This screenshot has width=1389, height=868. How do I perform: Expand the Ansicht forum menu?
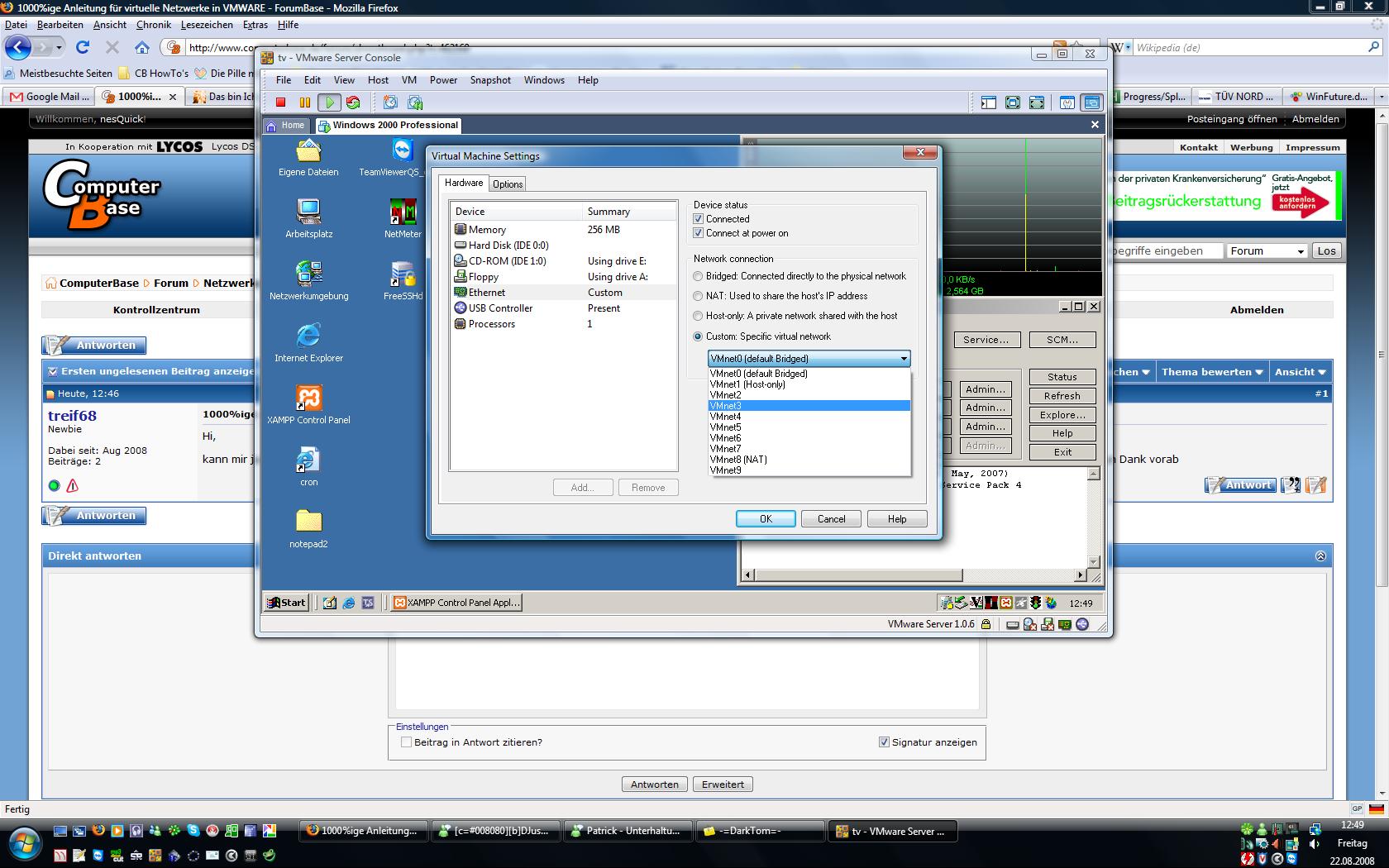[x=1300, y=372]
